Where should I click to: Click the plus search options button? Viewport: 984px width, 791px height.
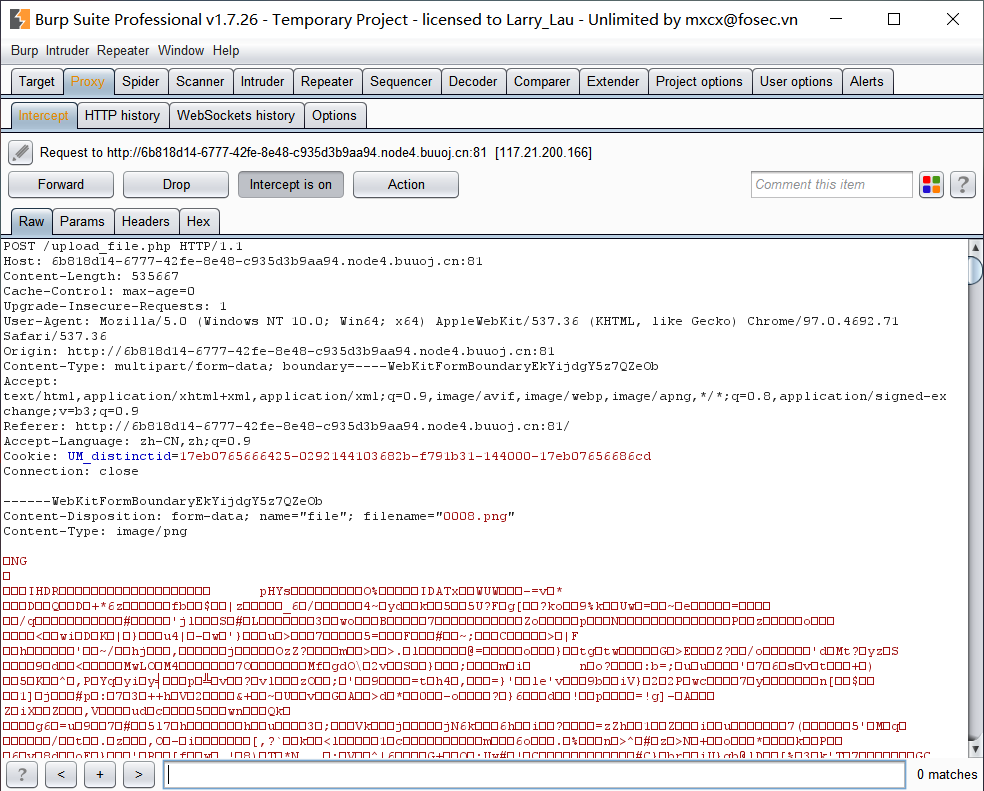click(100, 774)
